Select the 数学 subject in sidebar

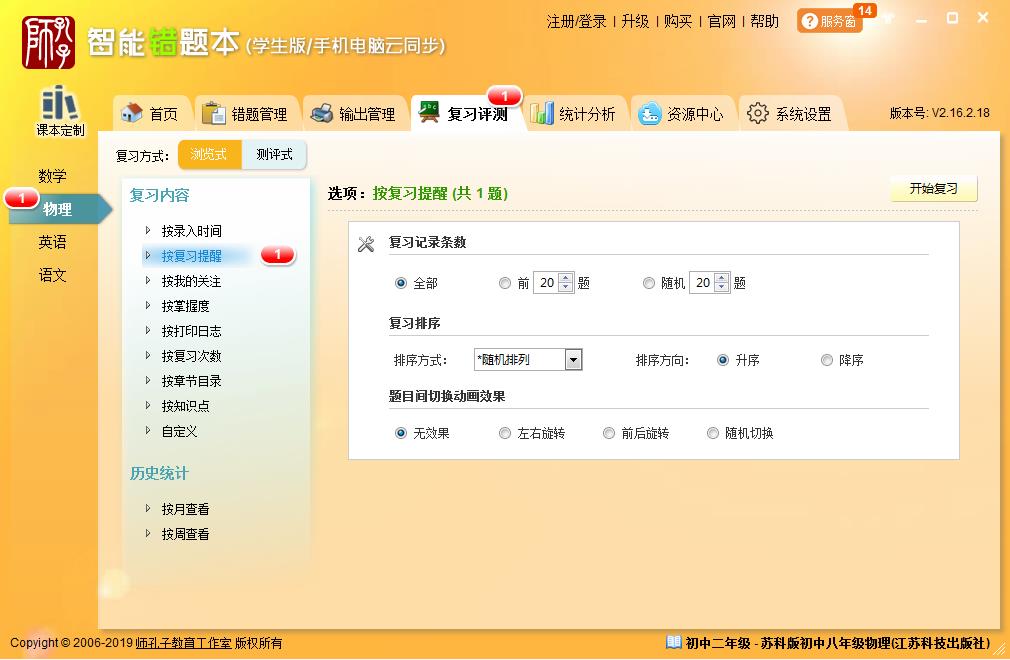(53, 176)
